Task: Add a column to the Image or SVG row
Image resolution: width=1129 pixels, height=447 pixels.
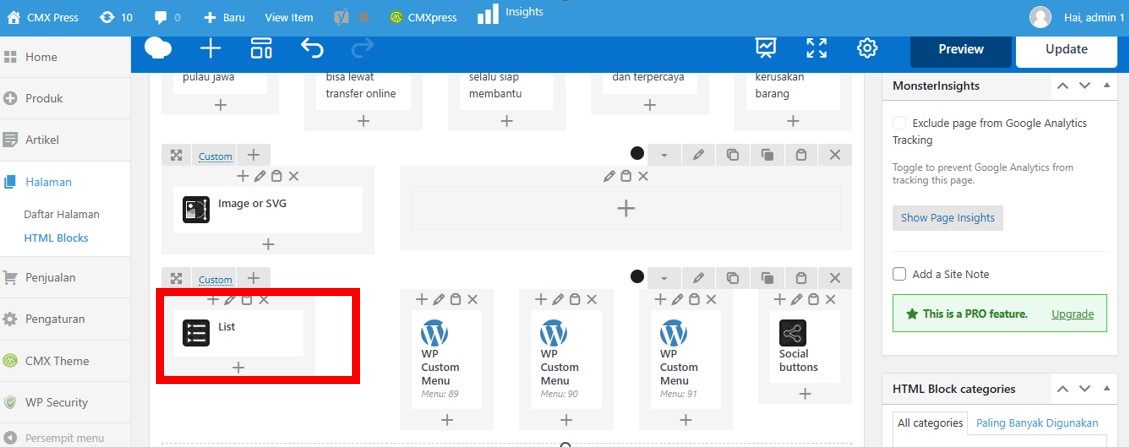Action: [253, 155]
